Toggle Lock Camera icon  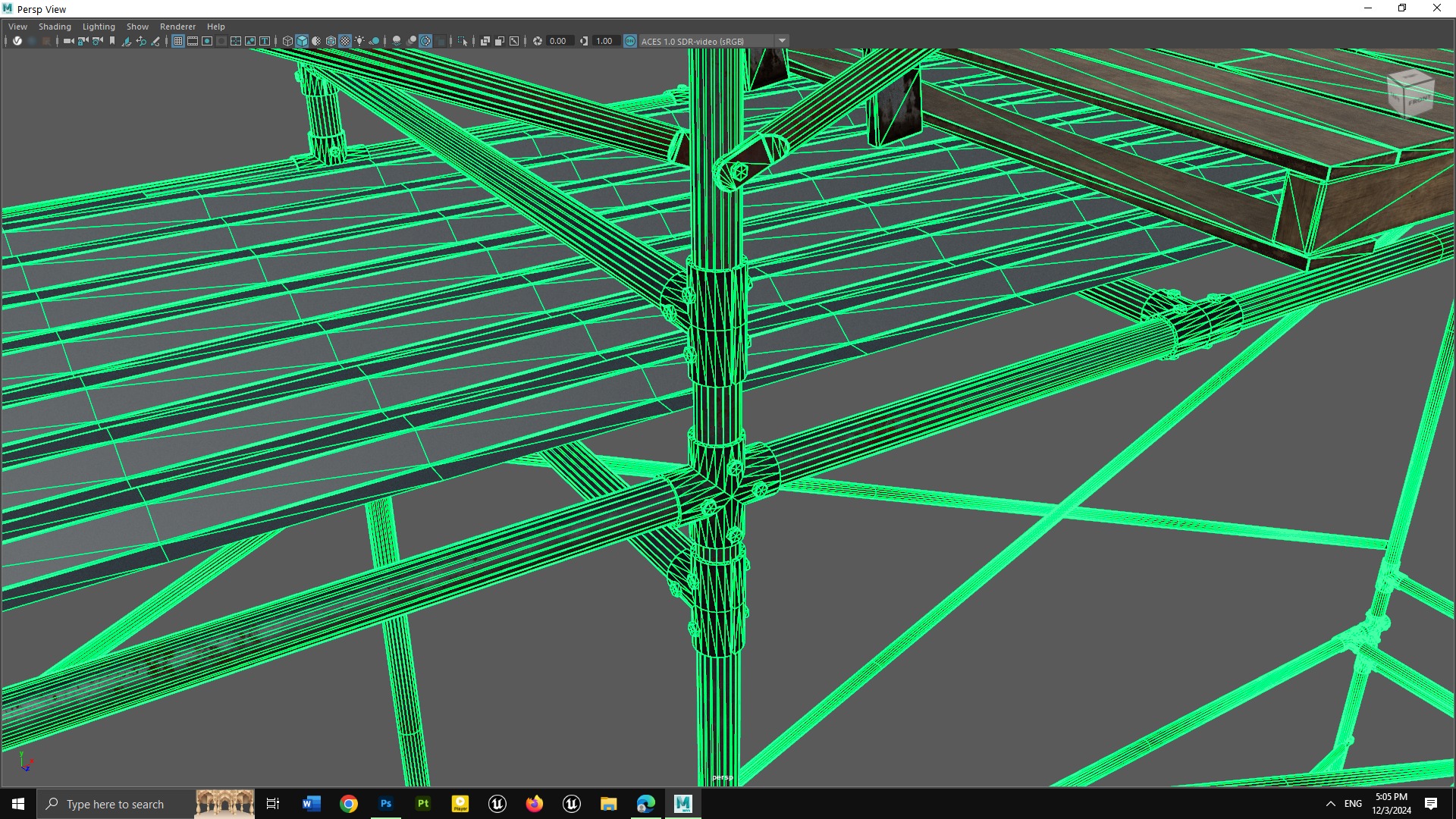point(83,41)
